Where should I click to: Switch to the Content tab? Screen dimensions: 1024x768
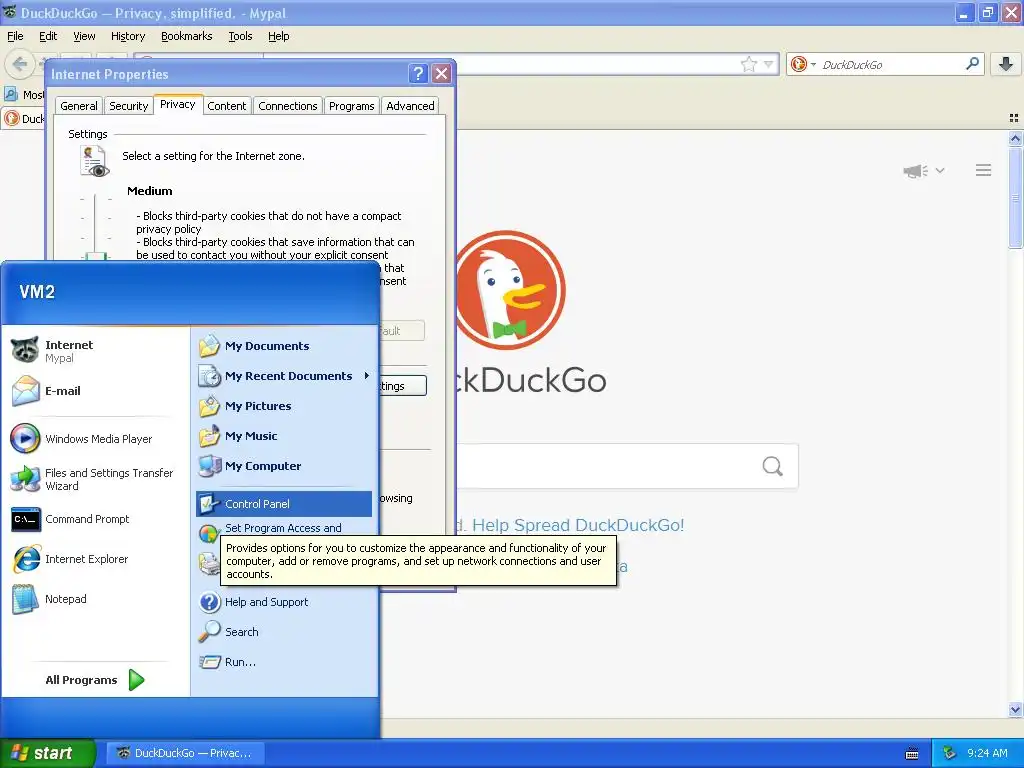[227, 106]
